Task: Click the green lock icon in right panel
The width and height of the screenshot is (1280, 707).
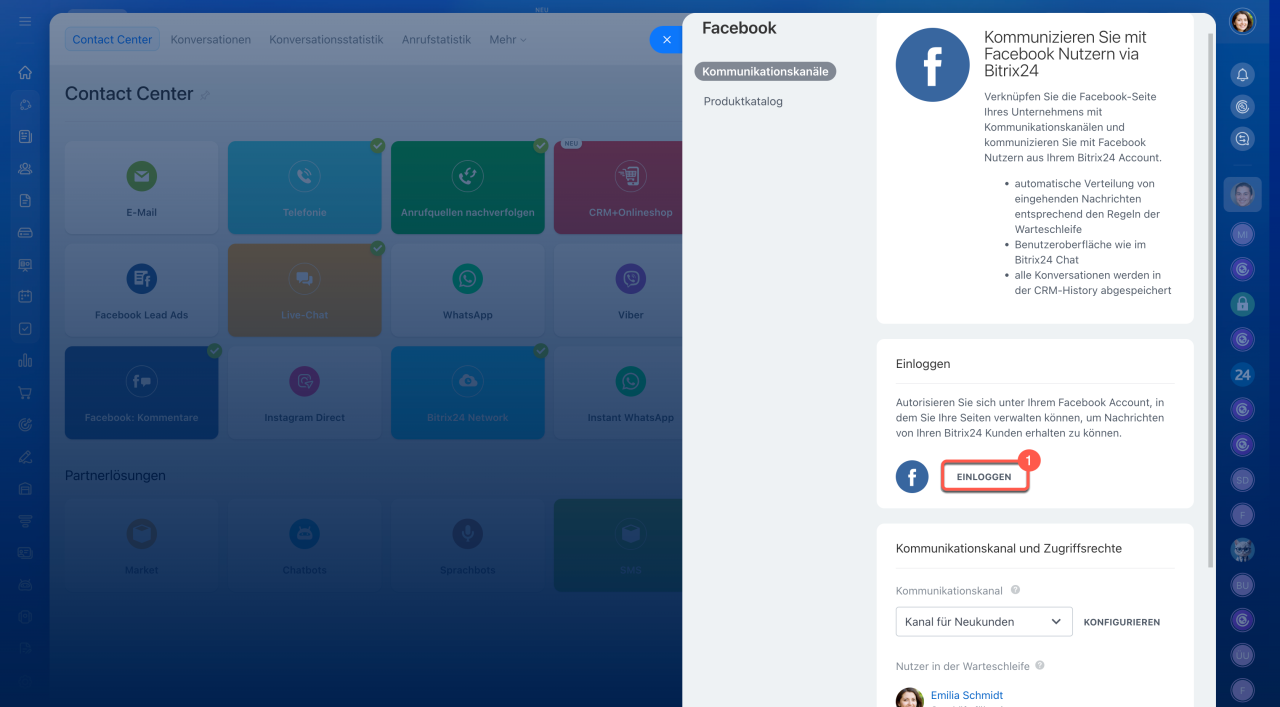Action: coord(1242,303)
